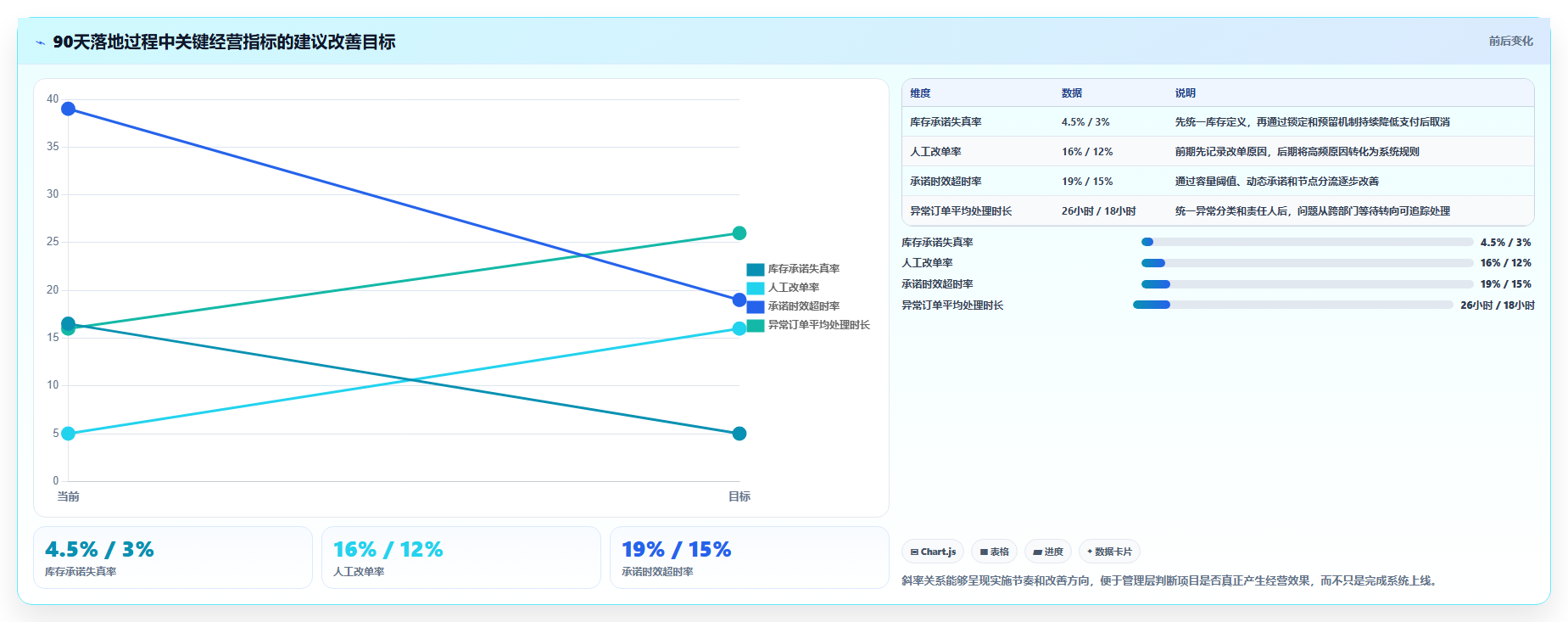Toggle 承诺时效超时率 legend color swatch
This screenshot has height=622, width=1568.
click(x=756, y=306)
